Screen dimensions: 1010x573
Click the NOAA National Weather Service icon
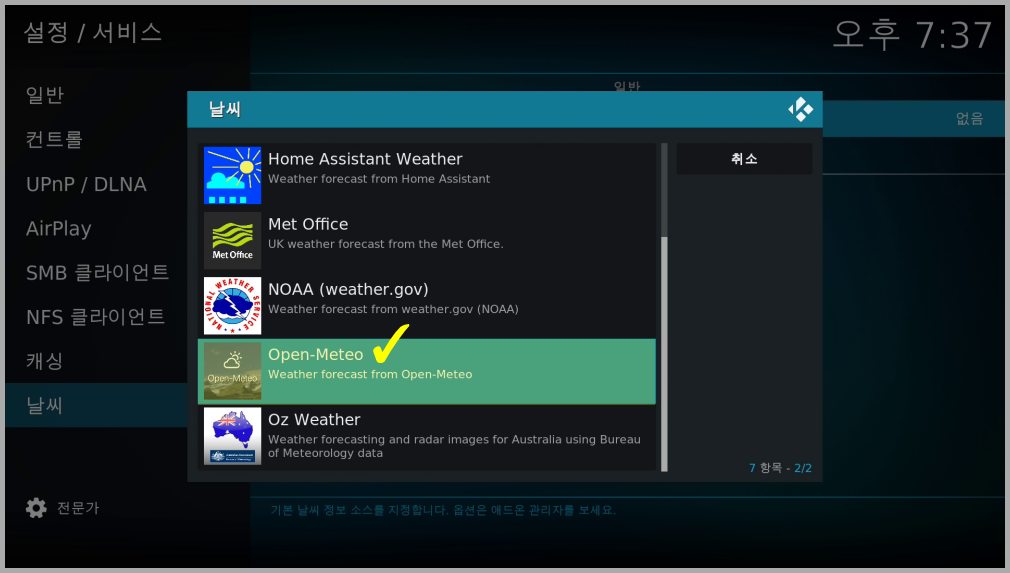tap(233, 306)
